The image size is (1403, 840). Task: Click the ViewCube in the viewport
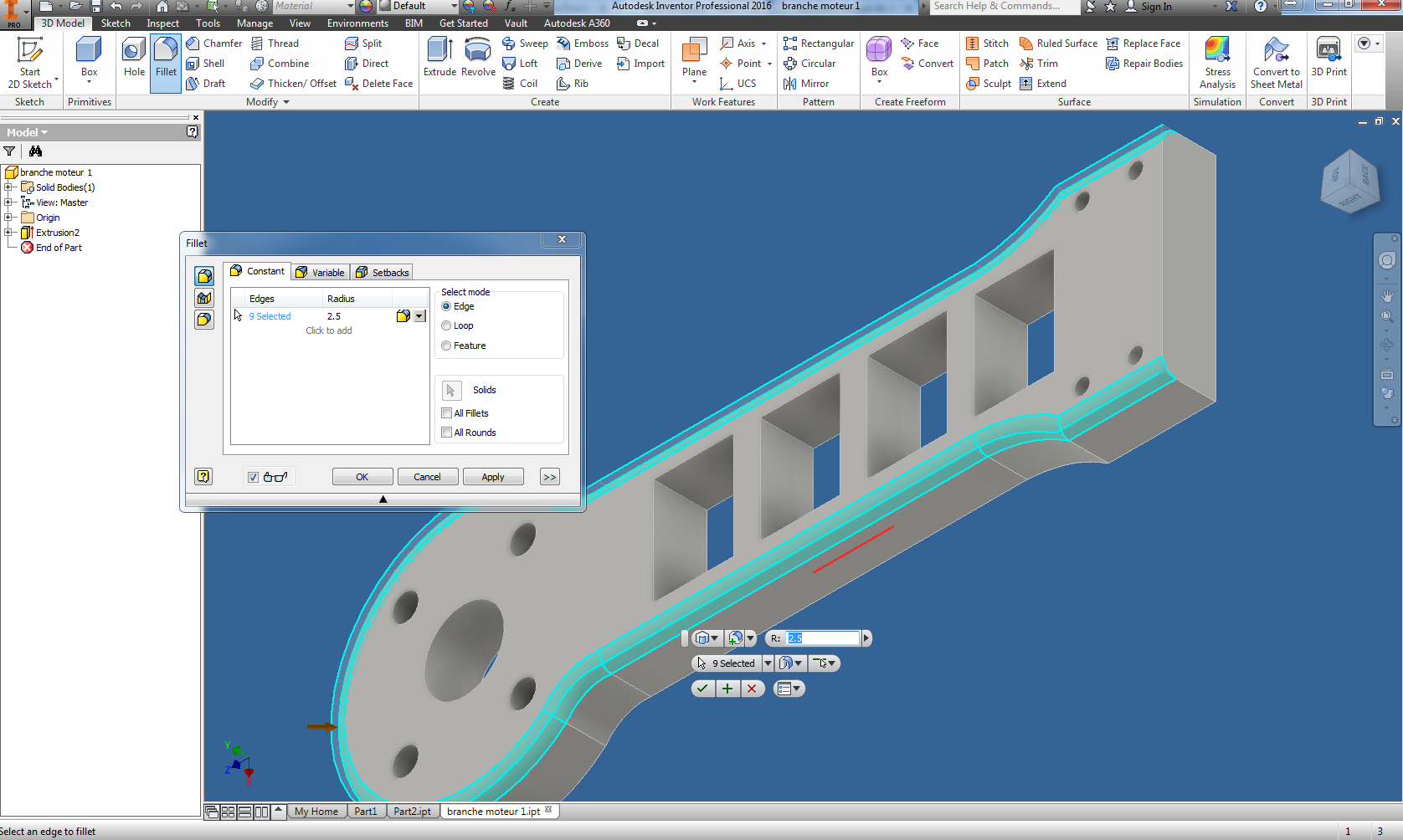tap(1349, 182)
